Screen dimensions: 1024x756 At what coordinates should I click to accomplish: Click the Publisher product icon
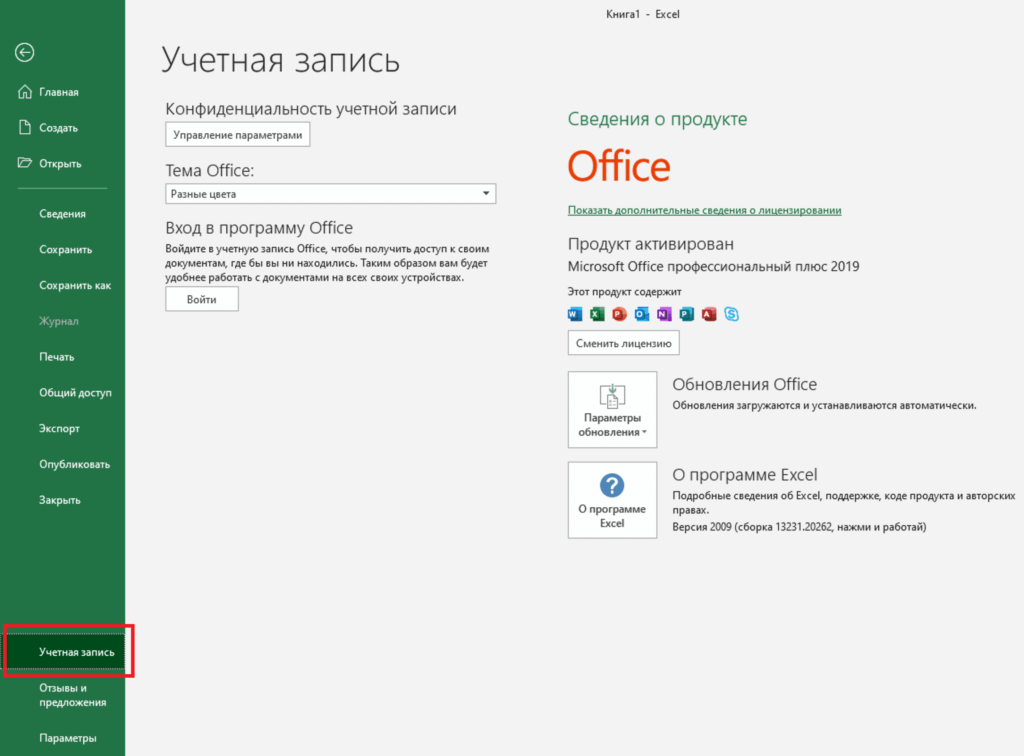pos(686,314)
